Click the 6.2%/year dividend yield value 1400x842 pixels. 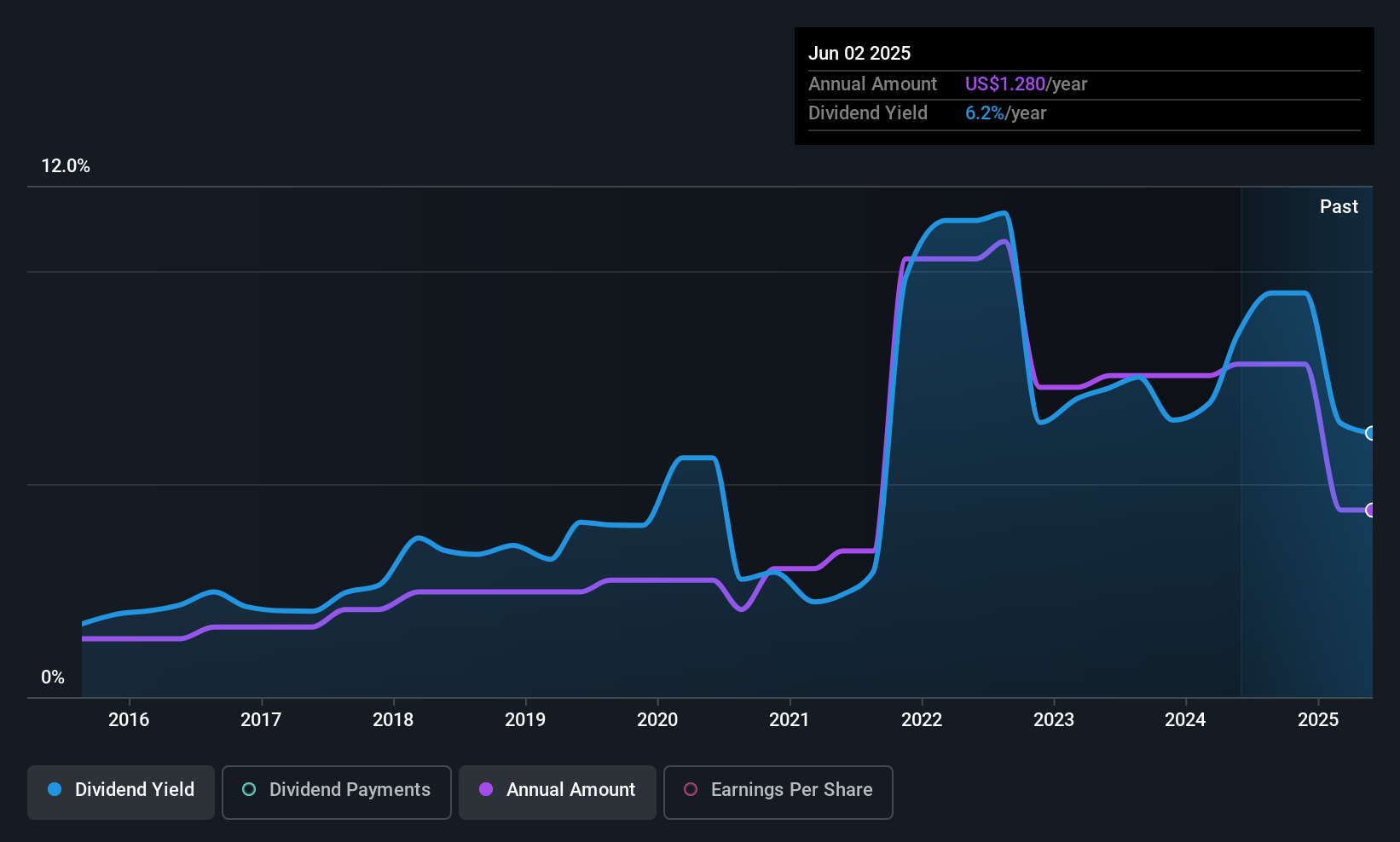point(1005,112)
